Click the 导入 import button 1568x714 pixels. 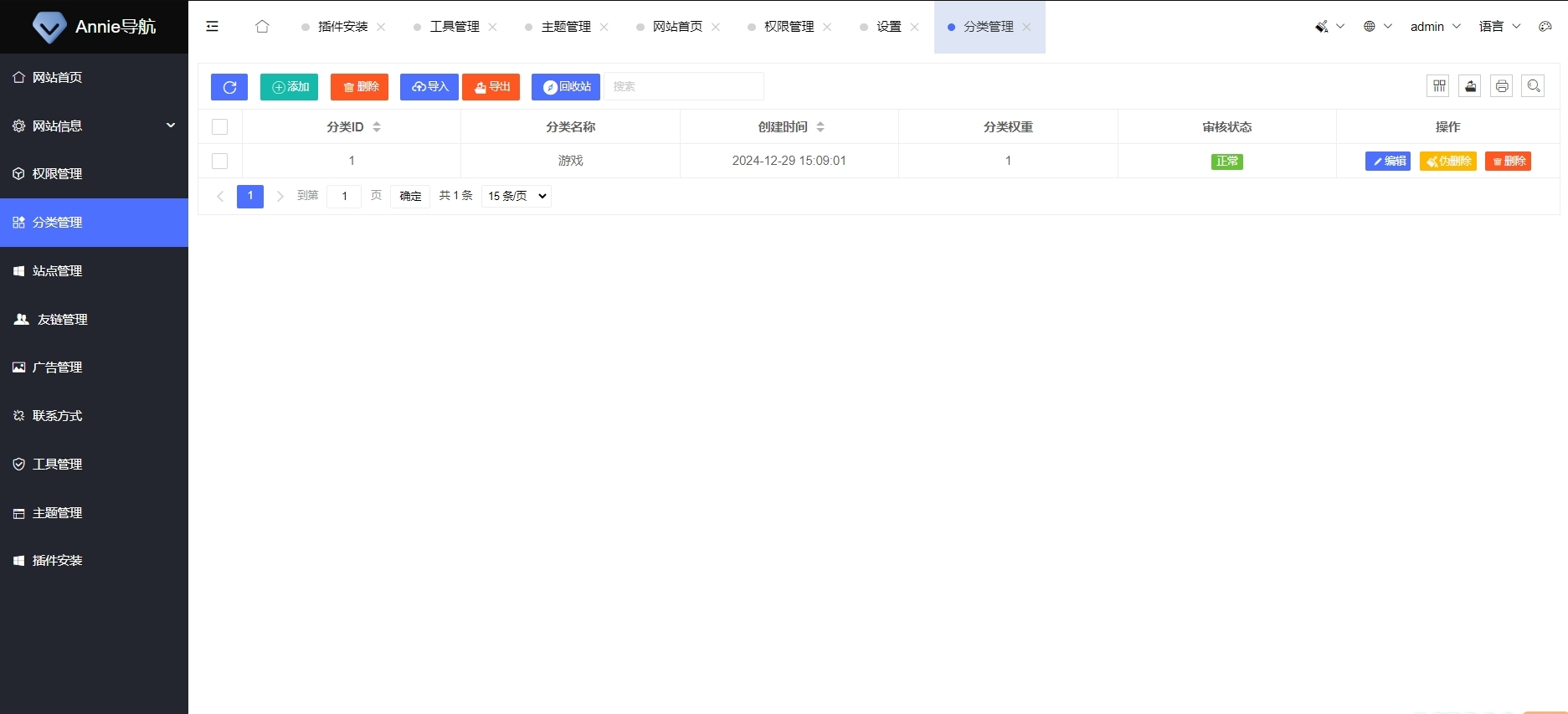[429, 87]
